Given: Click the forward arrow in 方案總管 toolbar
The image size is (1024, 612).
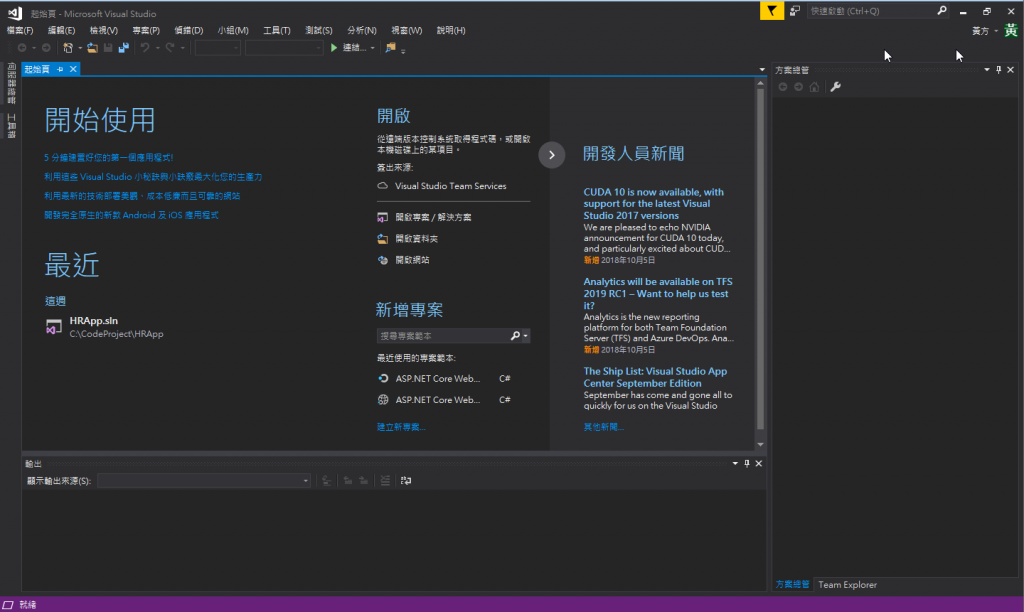Looking at the screenshot, I should (799, 87).
